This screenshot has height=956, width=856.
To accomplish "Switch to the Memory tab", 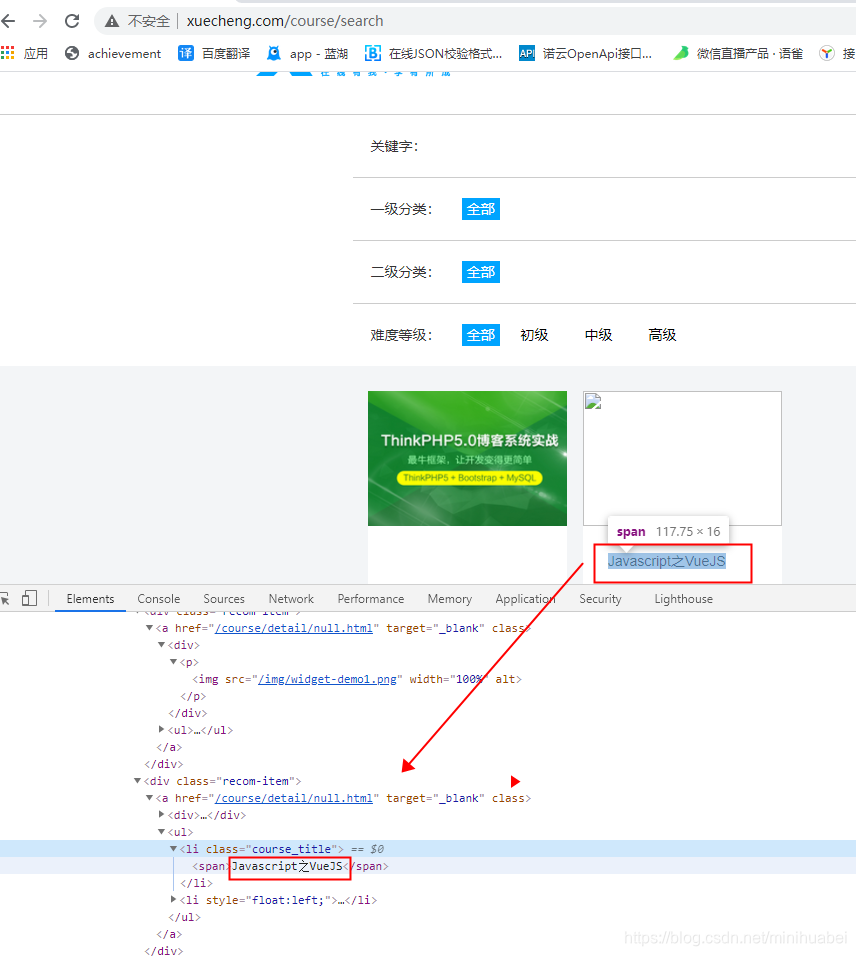I will pos(450,599).
